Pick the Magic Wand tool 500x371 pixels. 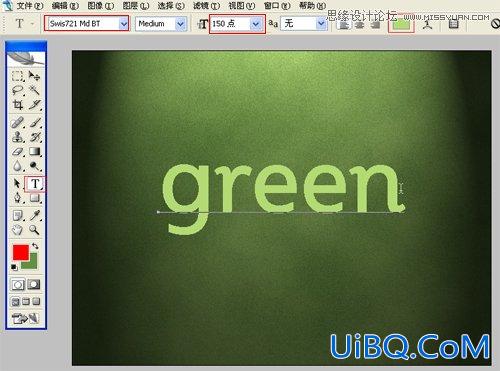pos(34,90)
